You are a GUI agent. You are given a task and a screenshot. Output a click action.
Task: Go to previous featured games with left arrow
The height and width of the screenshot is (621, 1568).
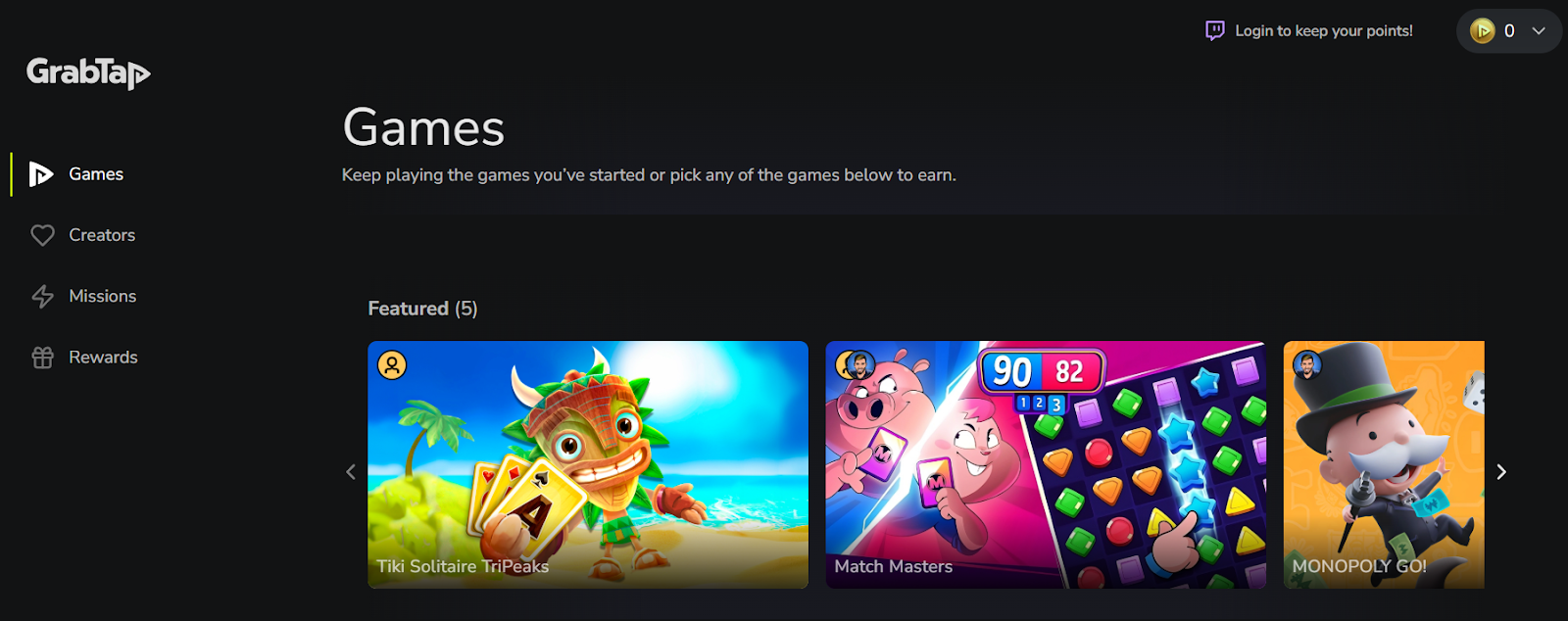tap(351, 472)
